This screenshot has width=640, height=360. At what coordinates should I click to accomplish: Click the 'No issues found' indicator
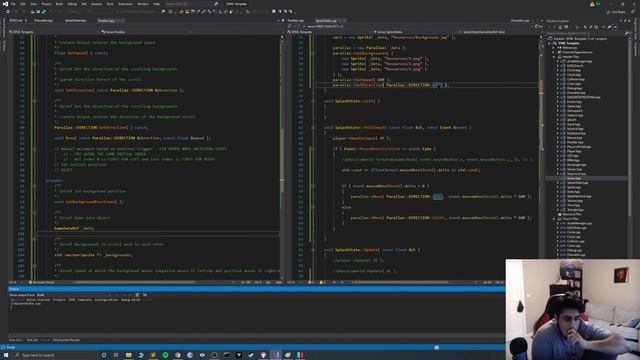[42, 282]
